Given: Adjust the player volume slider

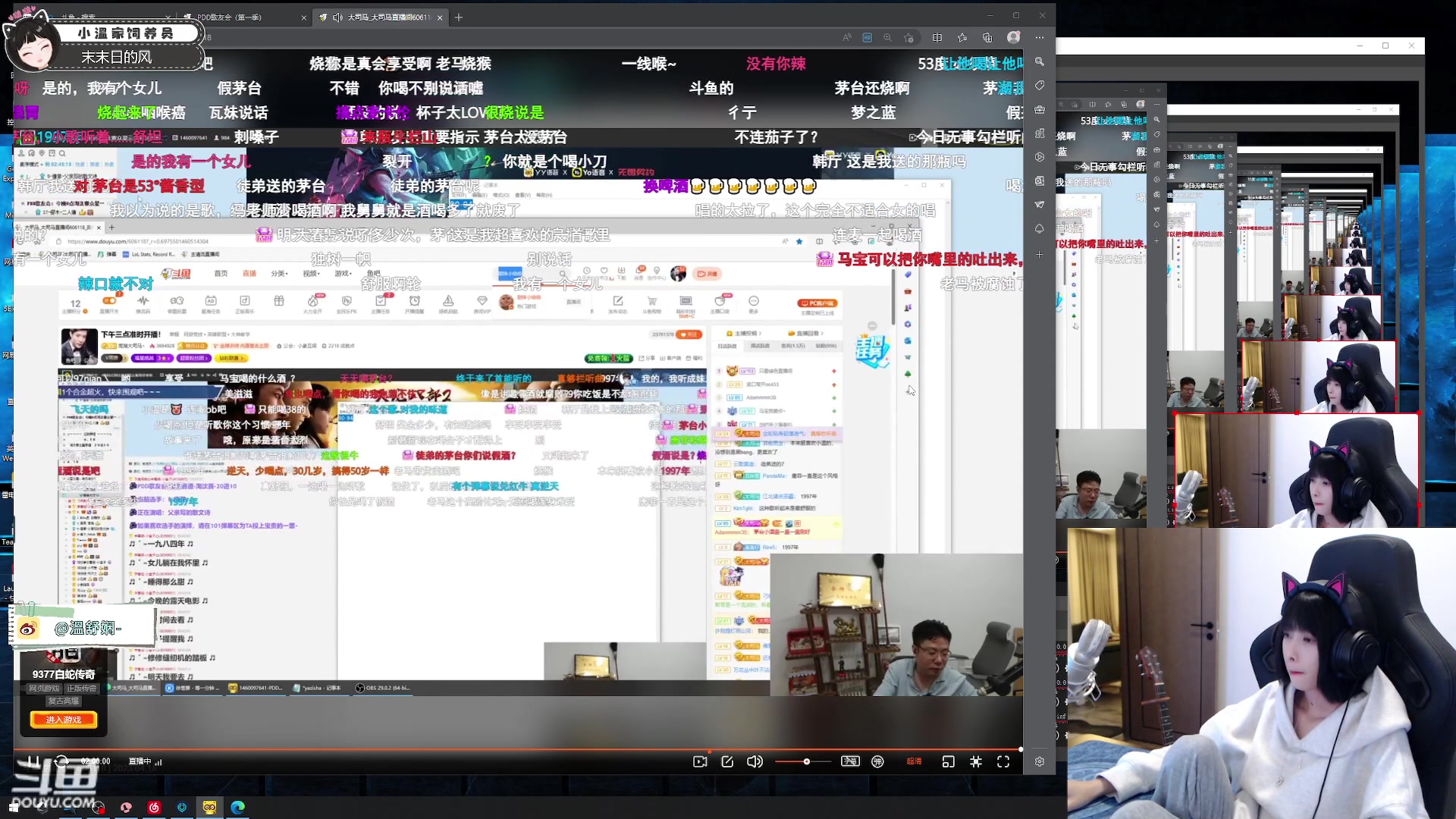Looking at the screenshot, I should 802,761.
